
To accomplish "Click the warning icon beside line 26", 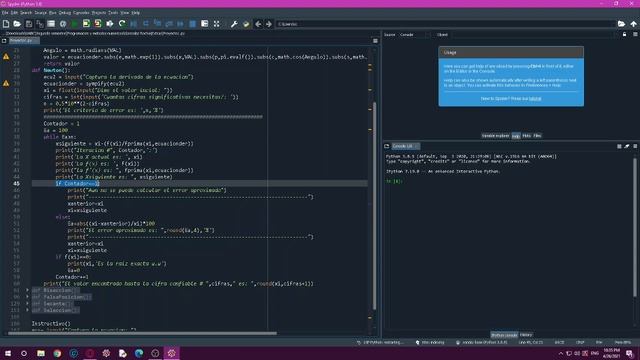I will pos(6,57).
